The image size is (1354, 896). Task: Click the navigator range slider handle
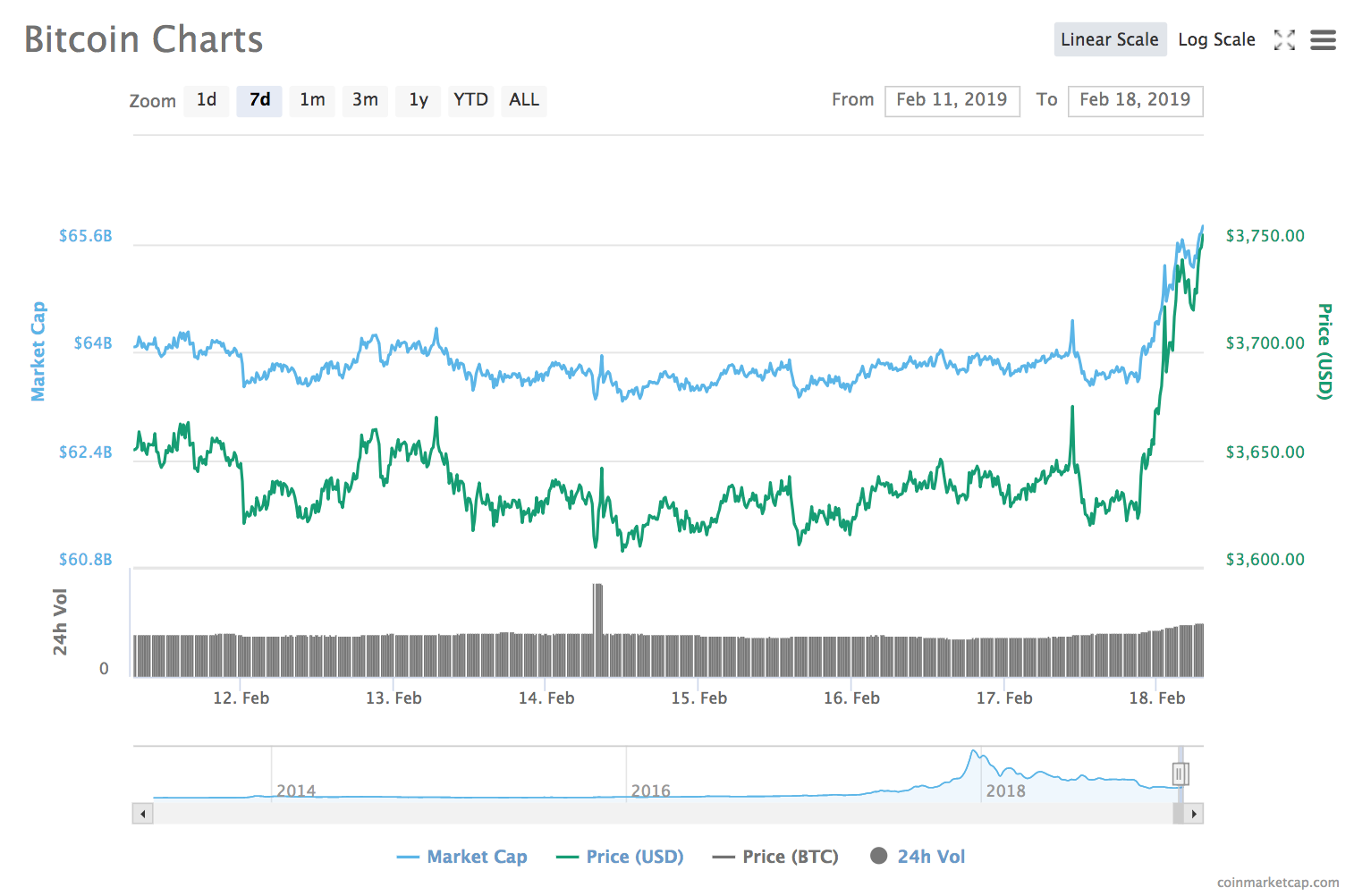click(x=1181, y=773)
